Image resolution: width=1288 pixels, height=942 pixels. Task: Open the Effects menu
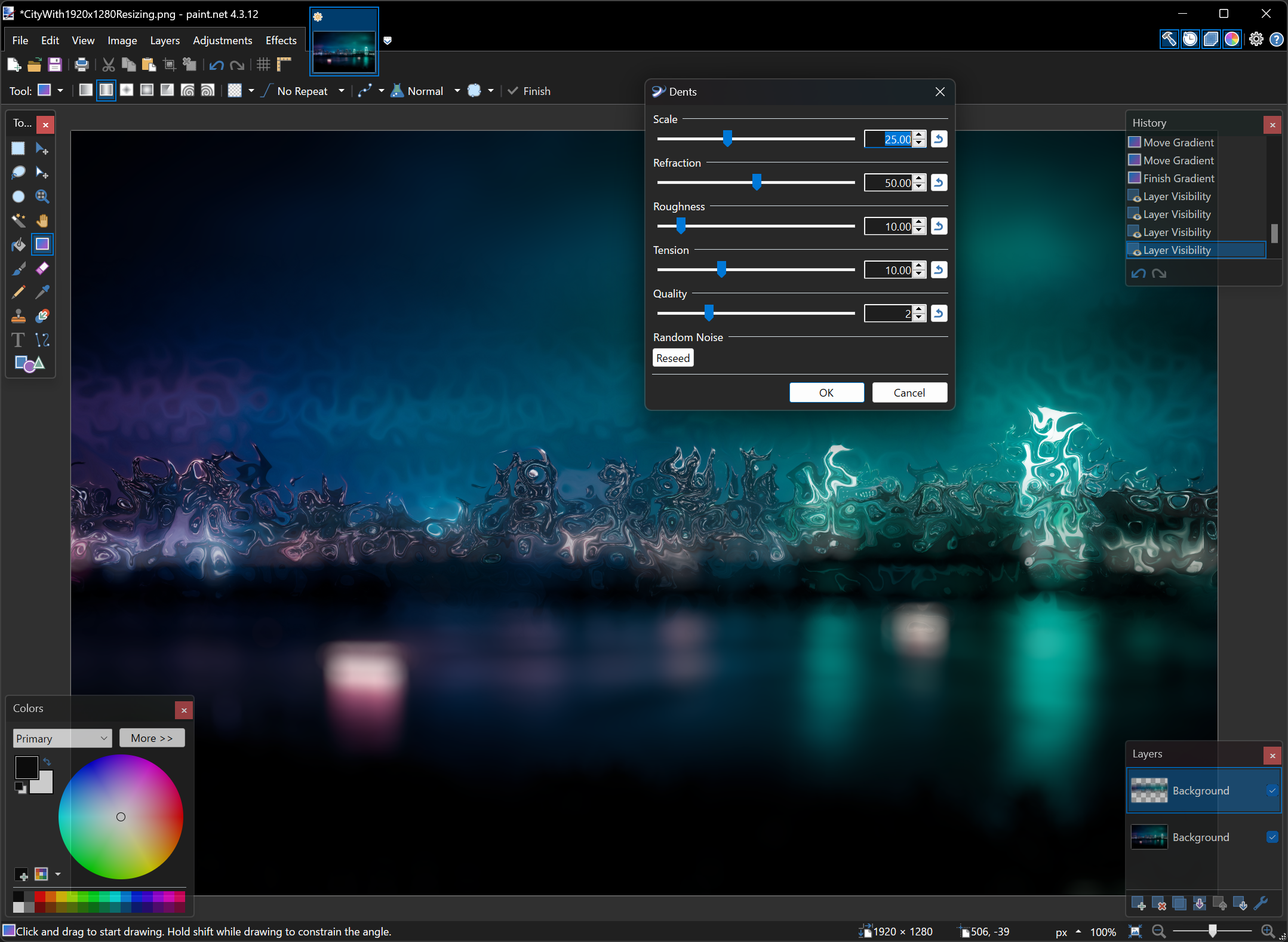point(280,40)
